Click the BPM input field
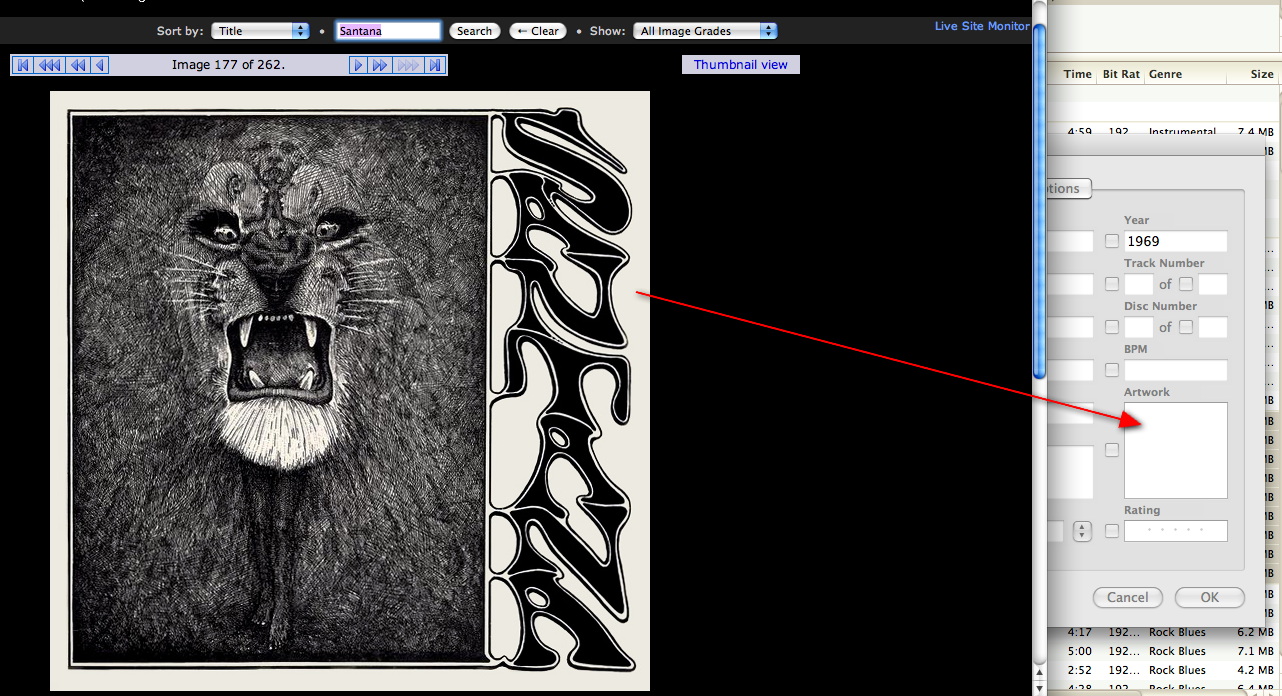 (x=1175, y=370)
